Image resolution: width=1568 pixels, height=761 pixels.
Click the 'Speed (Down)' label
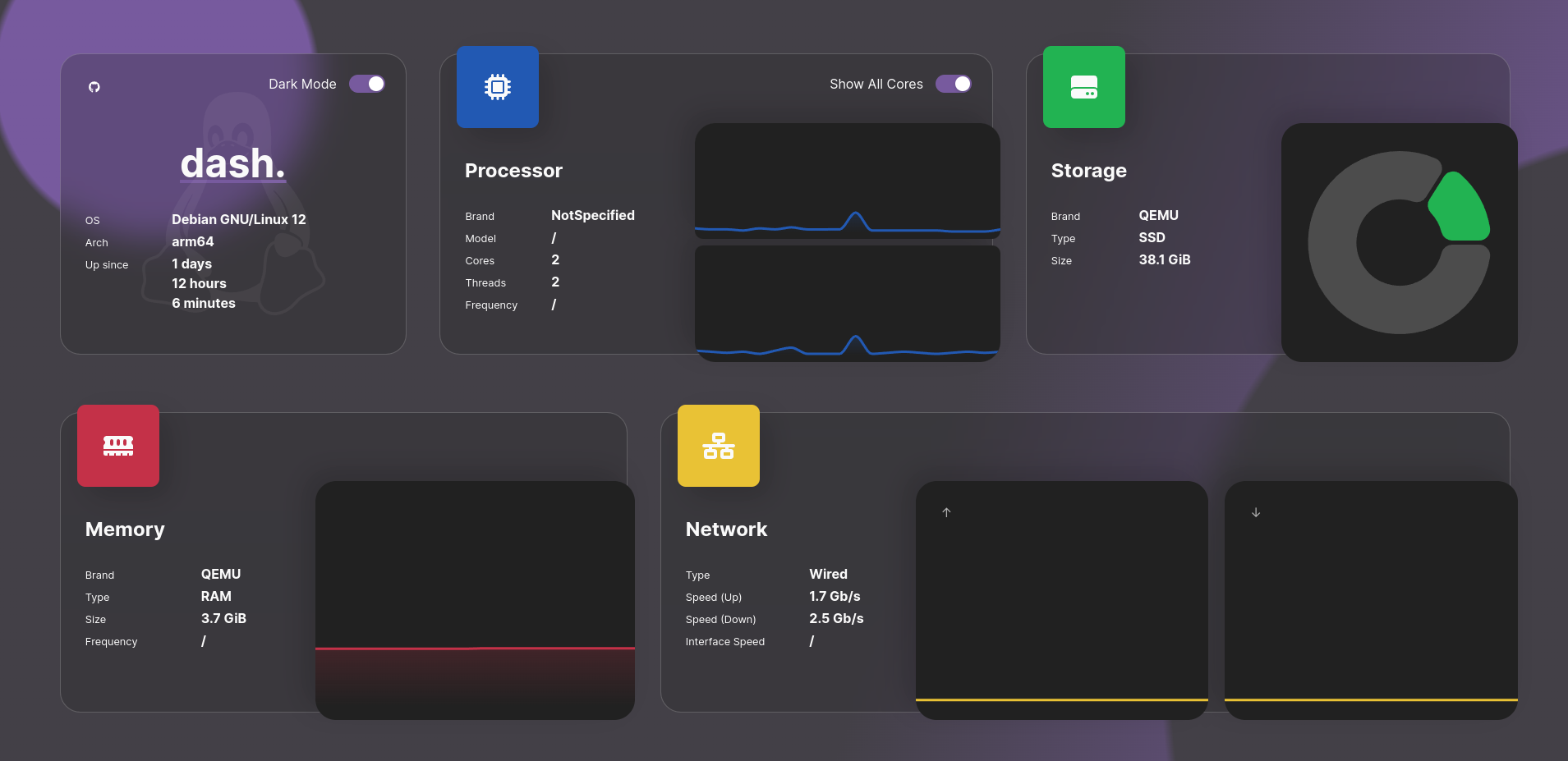pos(720,620)
